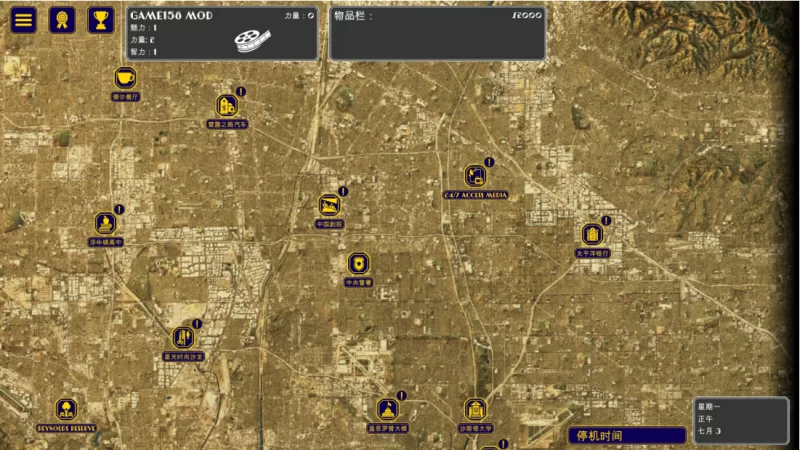Click the film reel icon in stats panel
800x450 pixels.
click(252, 40)
